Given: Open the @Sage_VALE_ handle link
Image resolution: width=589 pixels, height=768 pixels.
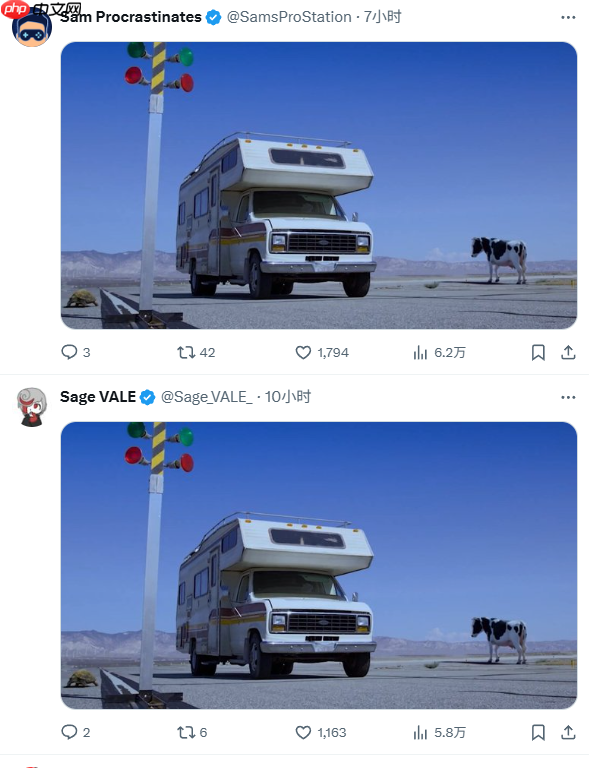Looking at the screenshot, I should [x=207, y=397].
